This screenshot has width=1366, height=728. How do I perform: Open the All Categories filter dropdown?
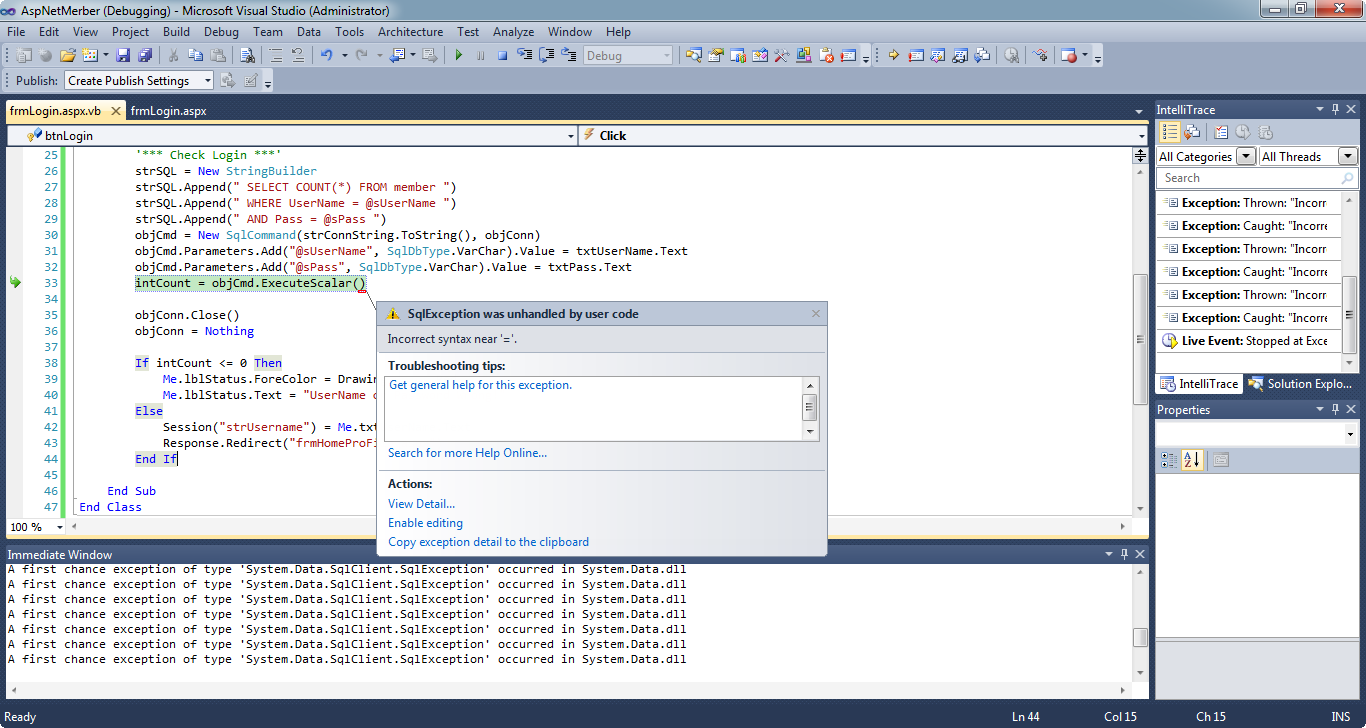click(x=1246, y=156)
